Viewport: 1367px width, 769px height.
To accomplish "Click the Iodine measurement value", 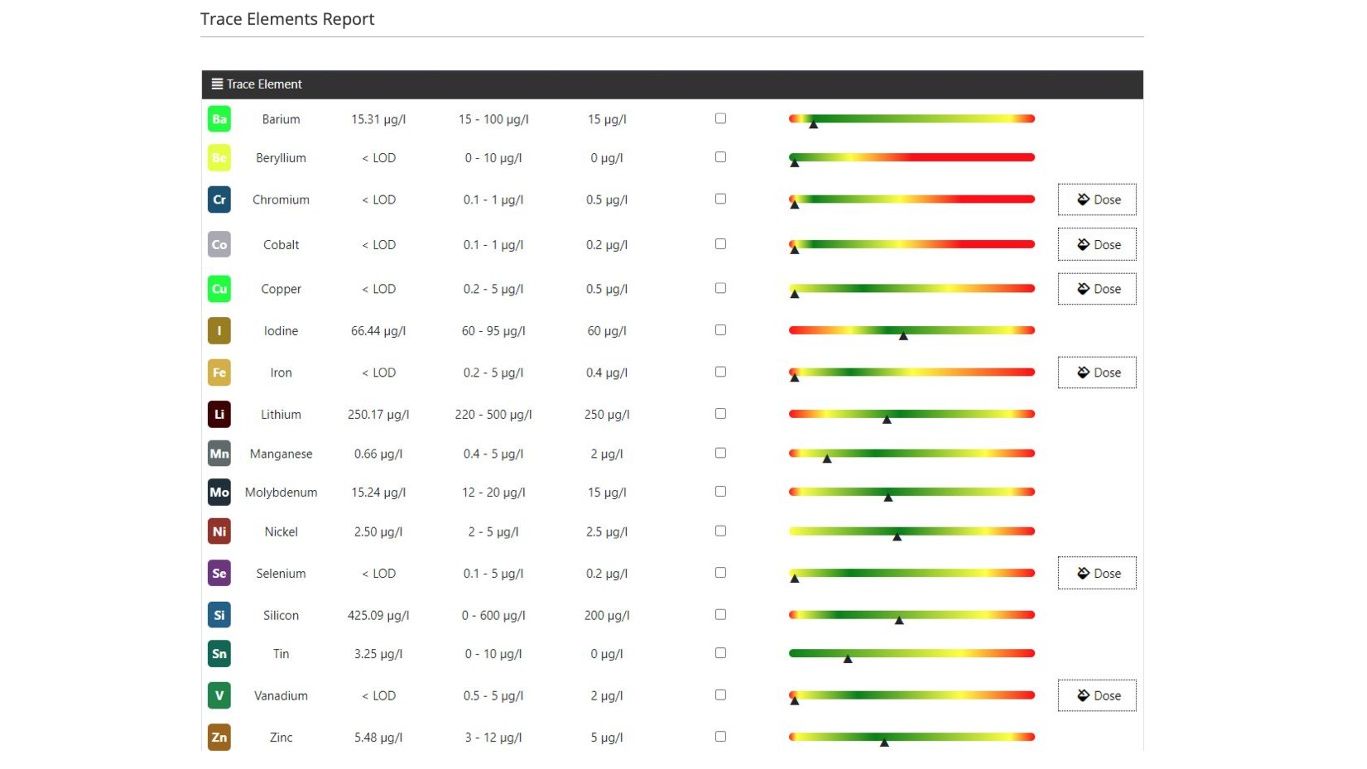I will (x=377, y=330).
